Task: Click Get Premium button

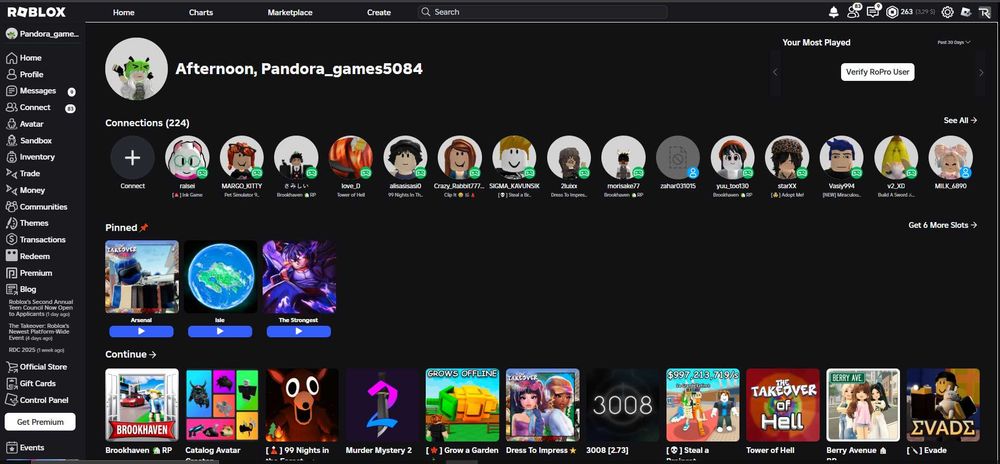Action: 40,422
